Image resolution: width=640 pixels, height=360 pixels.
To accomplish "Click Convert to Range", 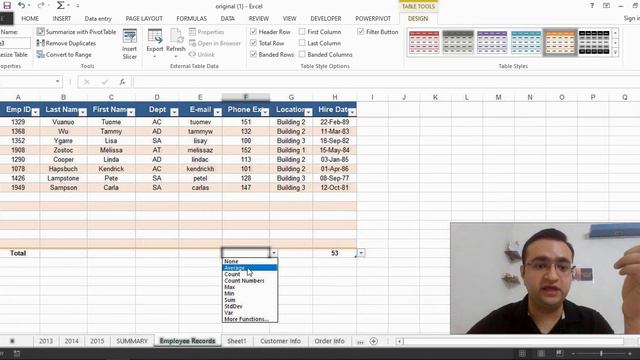I will tap(64, 55).
